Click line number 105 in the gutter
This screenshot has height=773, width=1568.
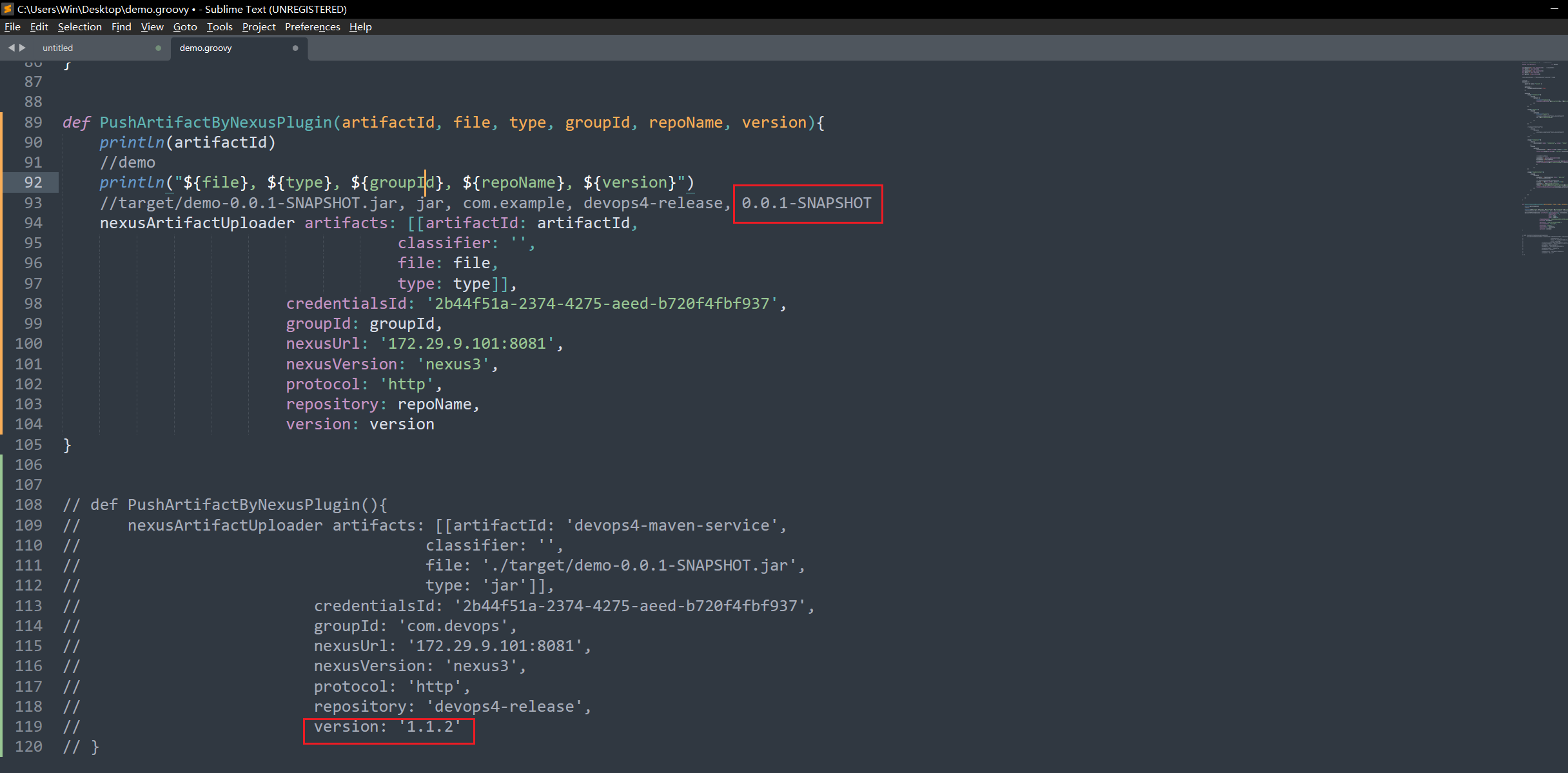[28, 445]
